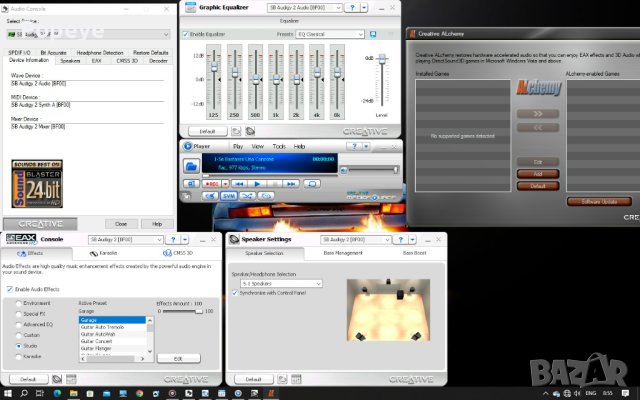Open dropdown arrow beside EAX Console help button
640x400 pixels.
(185, 240)
